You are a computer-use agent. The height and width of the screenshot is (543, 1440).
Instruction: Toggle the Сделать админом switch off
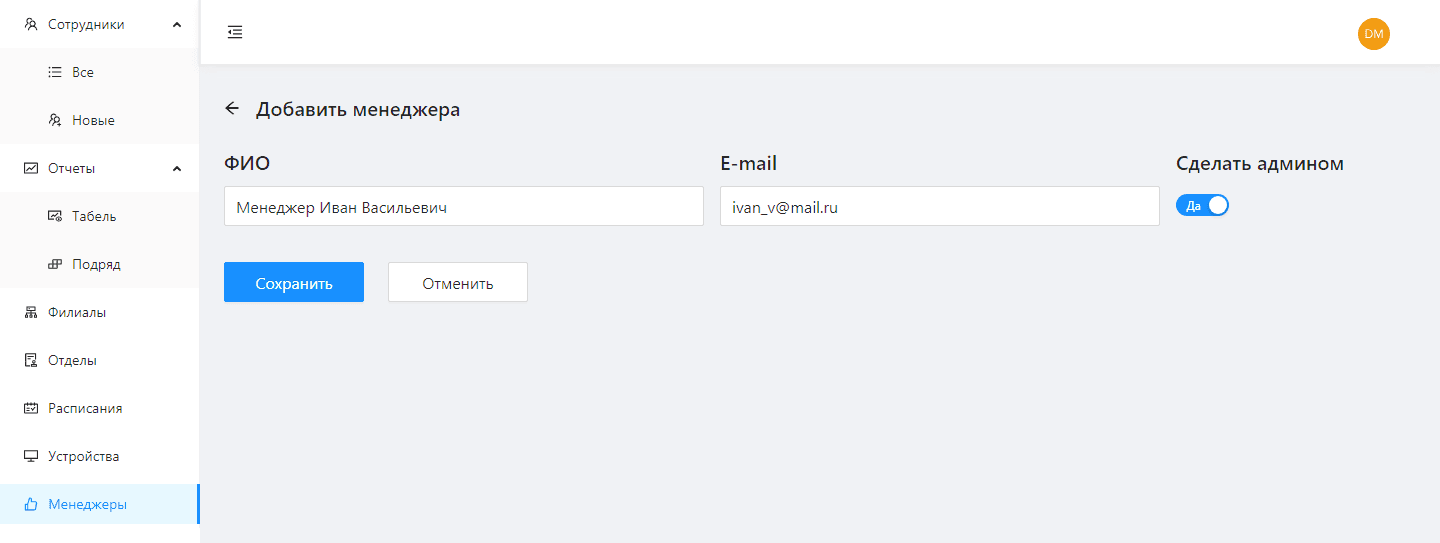coord(1202,205)
